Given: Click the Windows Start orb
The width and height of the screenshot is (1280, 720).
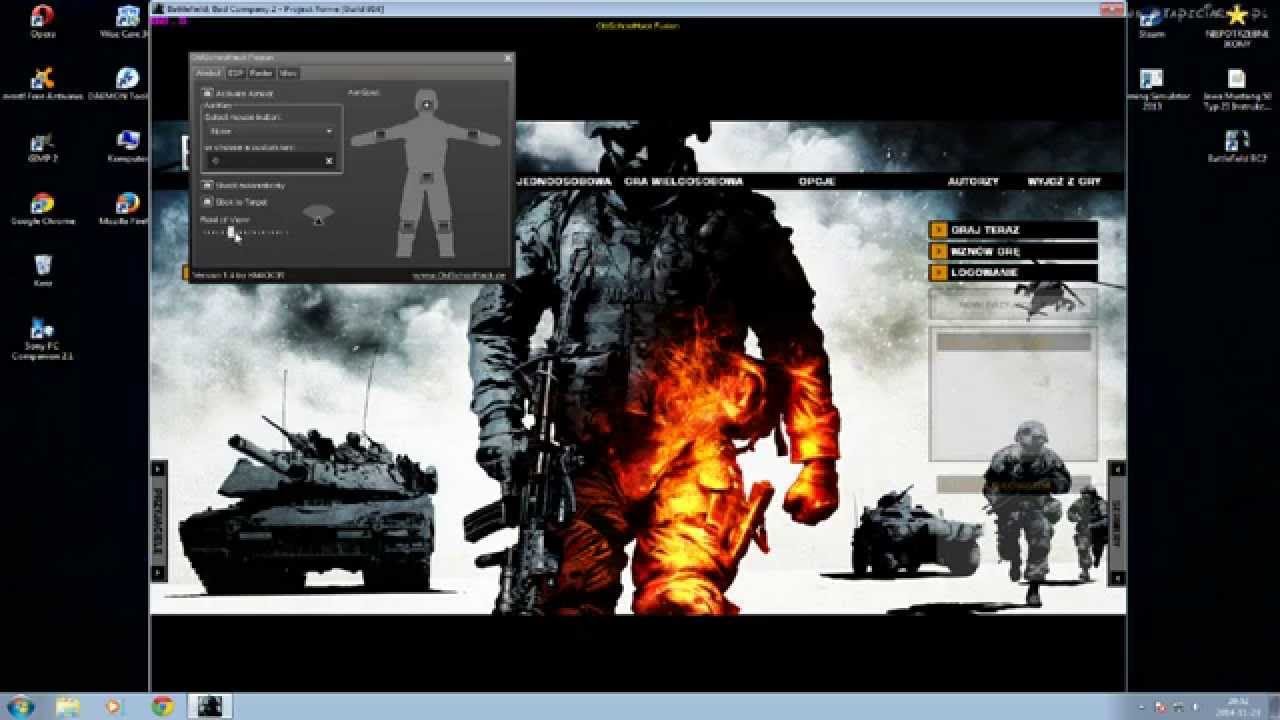Looking at the screenshot, I should click(x=20, y=707).
